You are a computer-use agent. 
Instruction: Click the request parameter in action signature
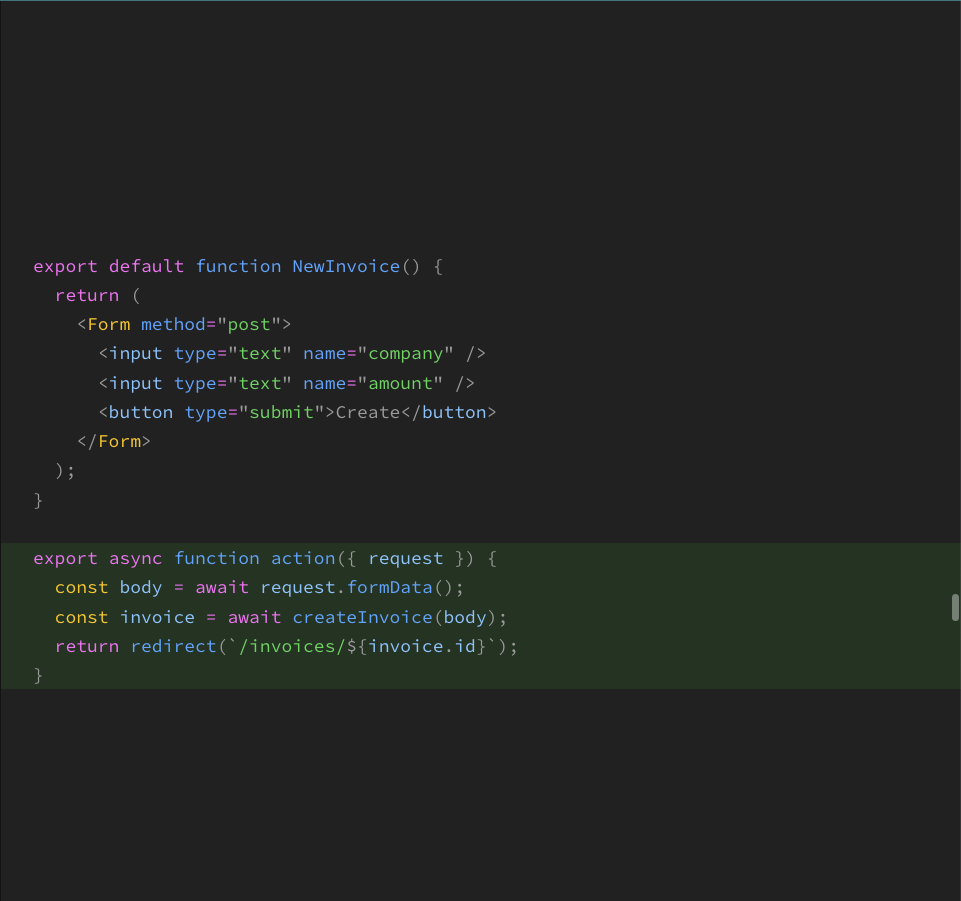click(405, 558)
